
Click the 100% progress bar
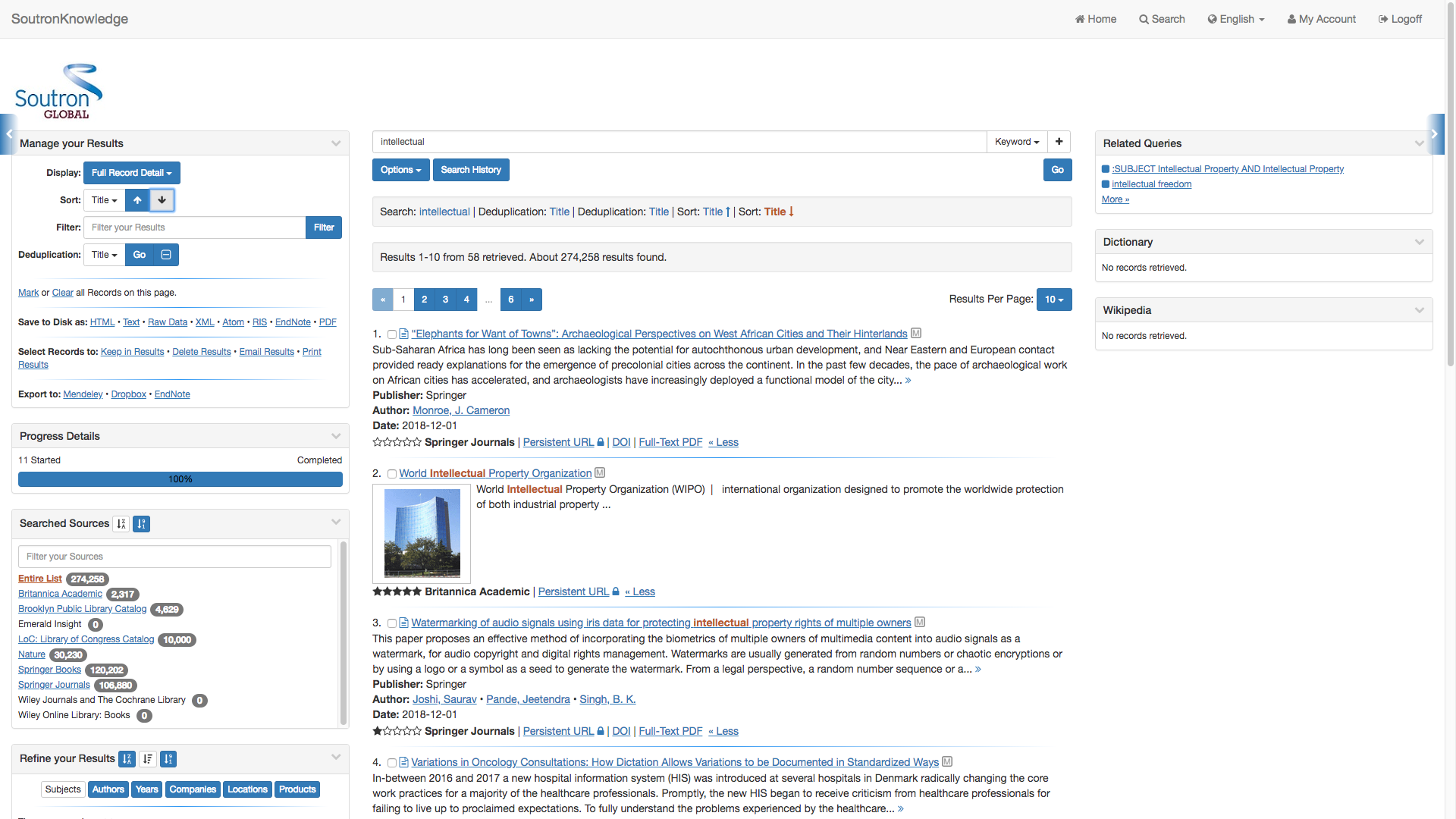180,479
